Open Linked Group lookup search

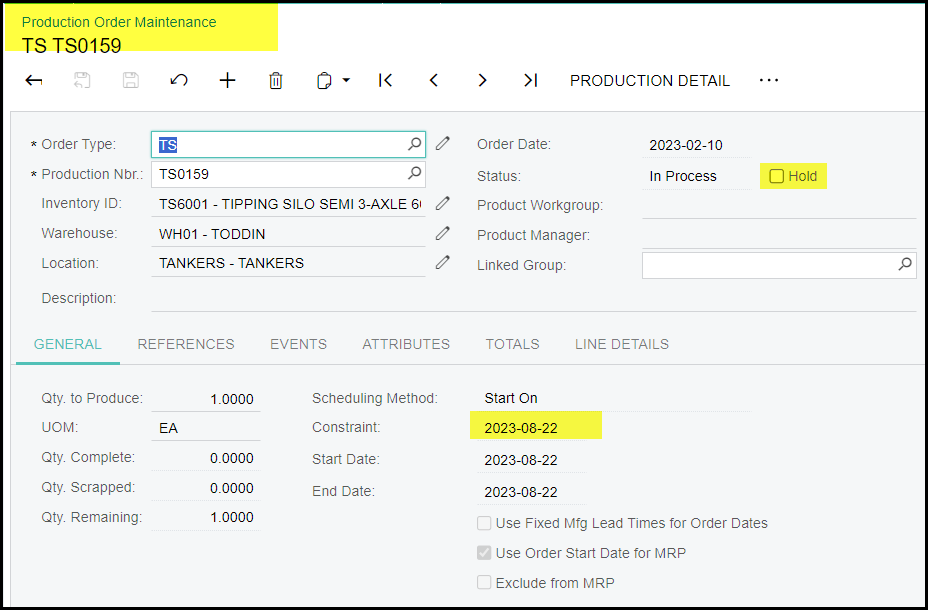point(904,265)
